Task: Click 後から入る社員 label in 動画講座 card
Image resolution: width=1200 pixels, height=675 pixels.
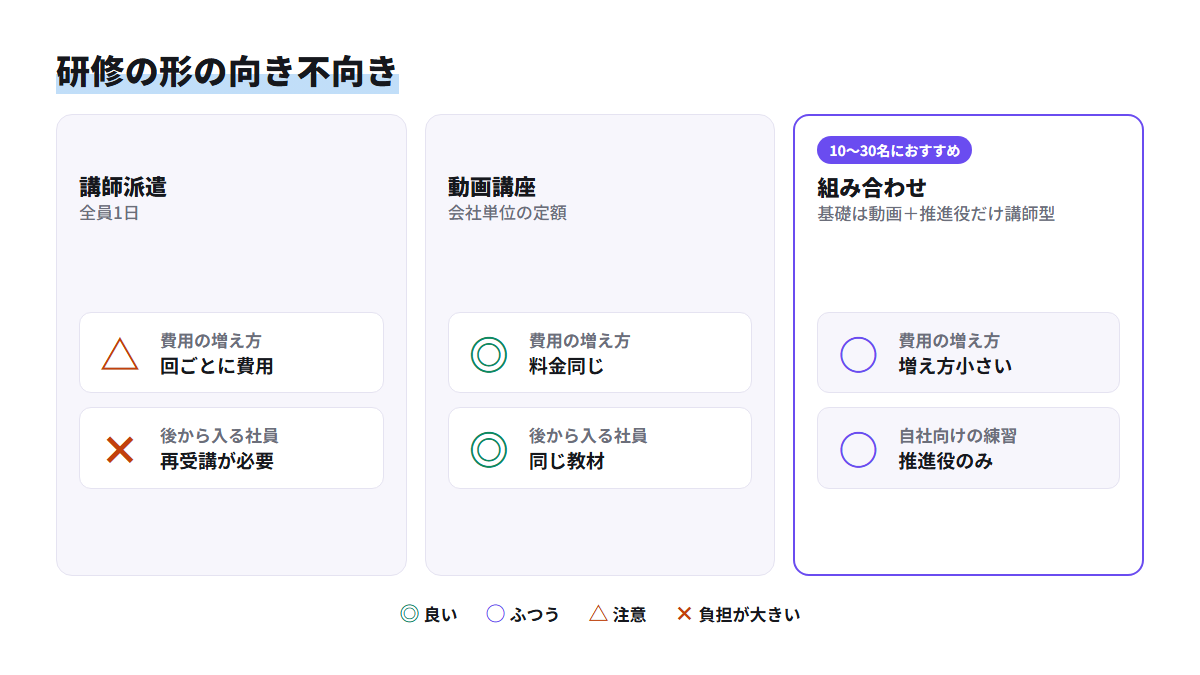Action: (588, 436)
